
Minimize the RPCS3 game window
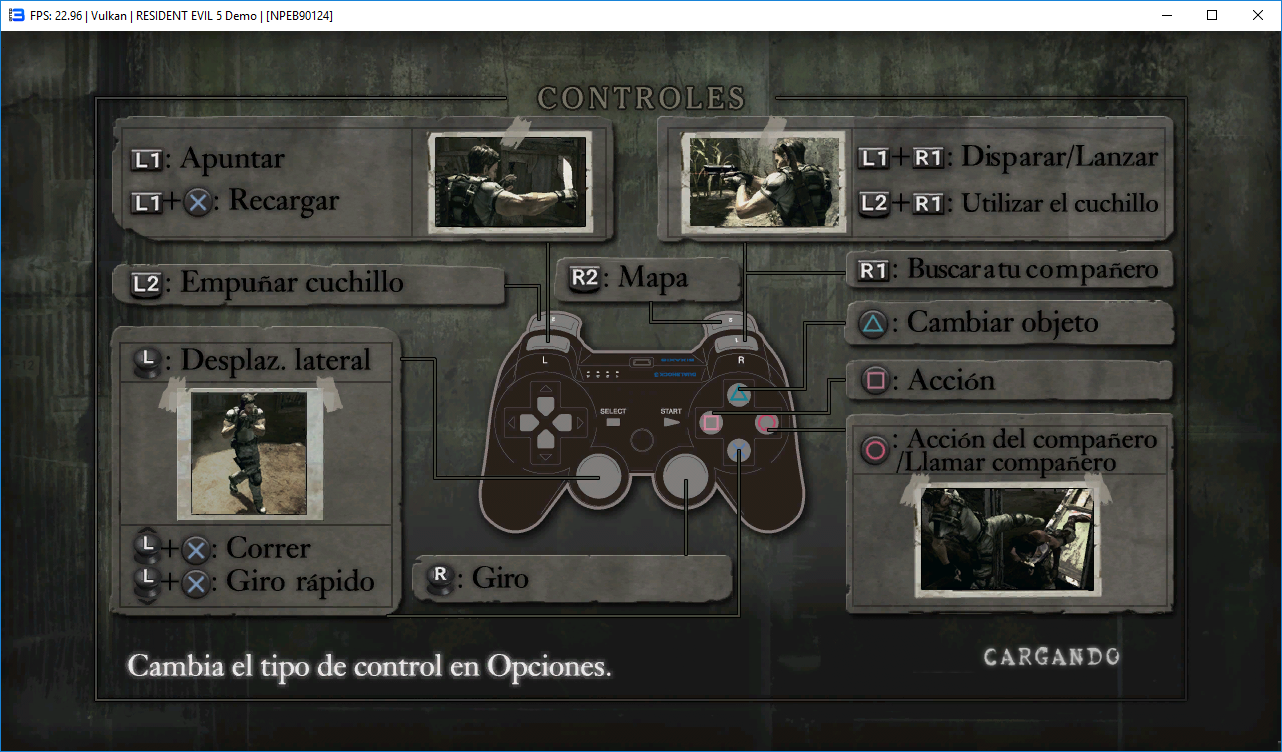coord(1166,15)
